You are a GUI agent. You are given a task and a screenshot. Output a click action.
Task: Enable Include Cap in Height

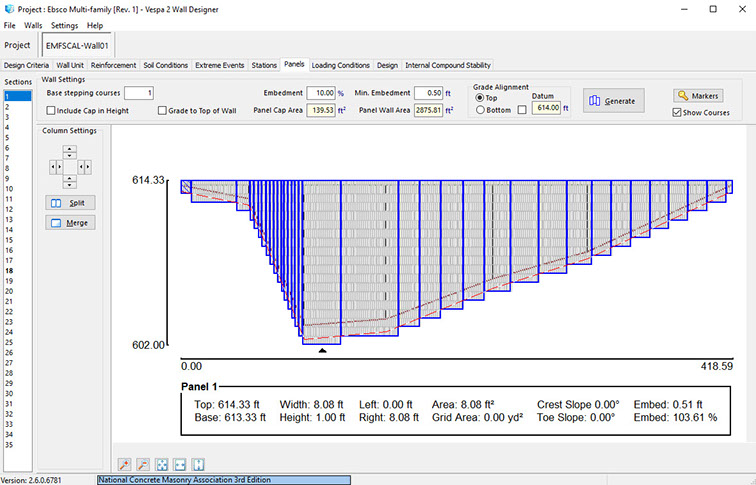pos(52,110)
